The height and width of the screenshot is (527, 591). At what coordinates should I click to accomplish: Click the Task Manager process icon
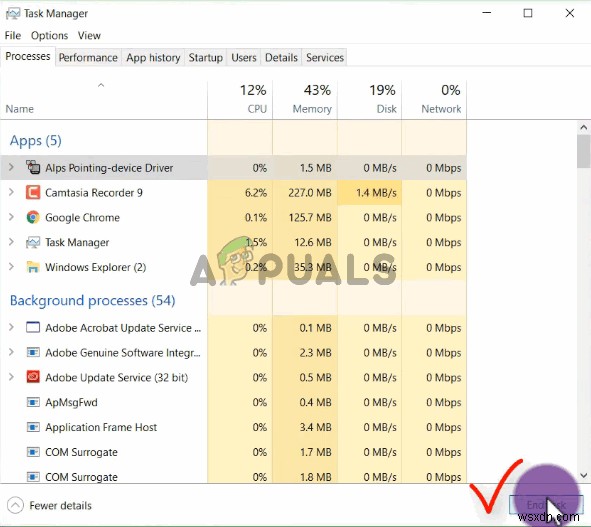click(x=33, y=242)
